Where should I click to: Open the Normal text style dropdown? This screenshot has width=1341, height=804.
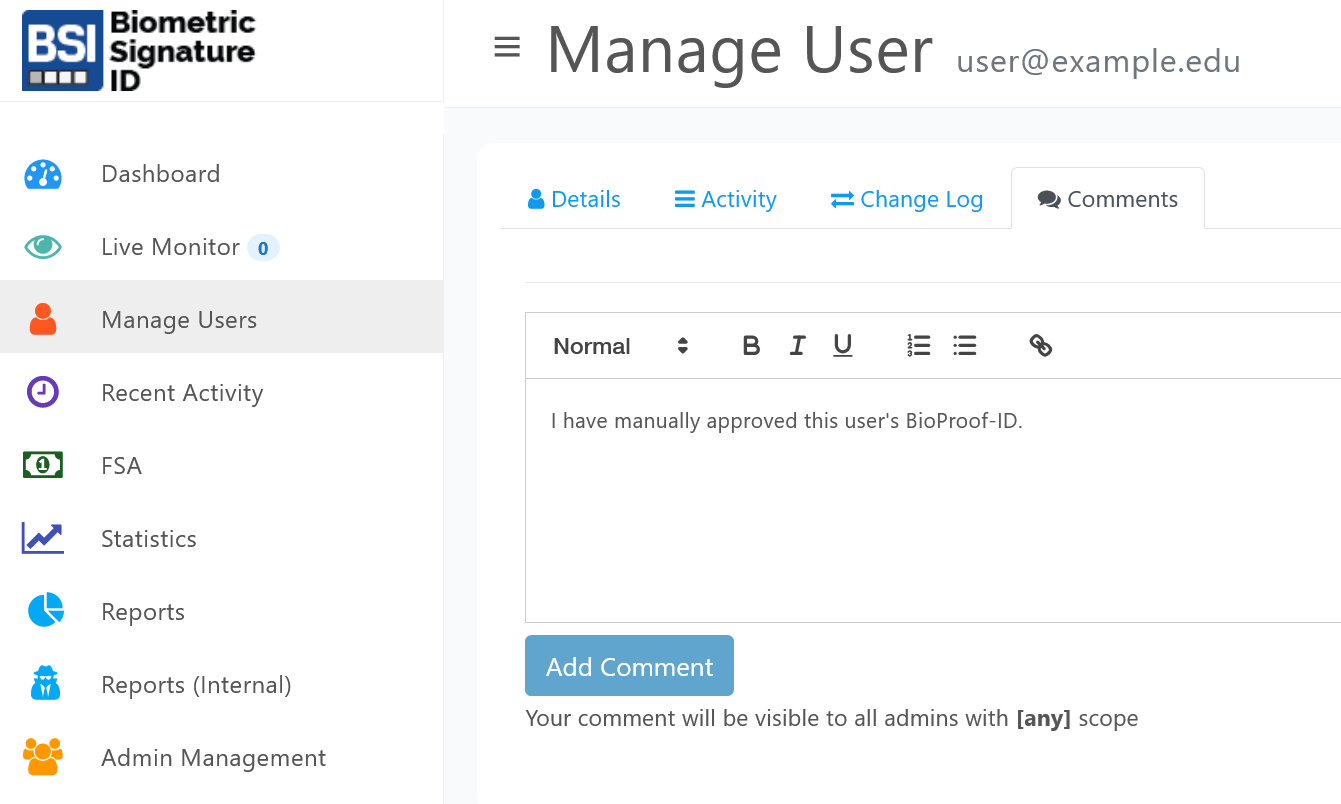[x=620, y=346]
